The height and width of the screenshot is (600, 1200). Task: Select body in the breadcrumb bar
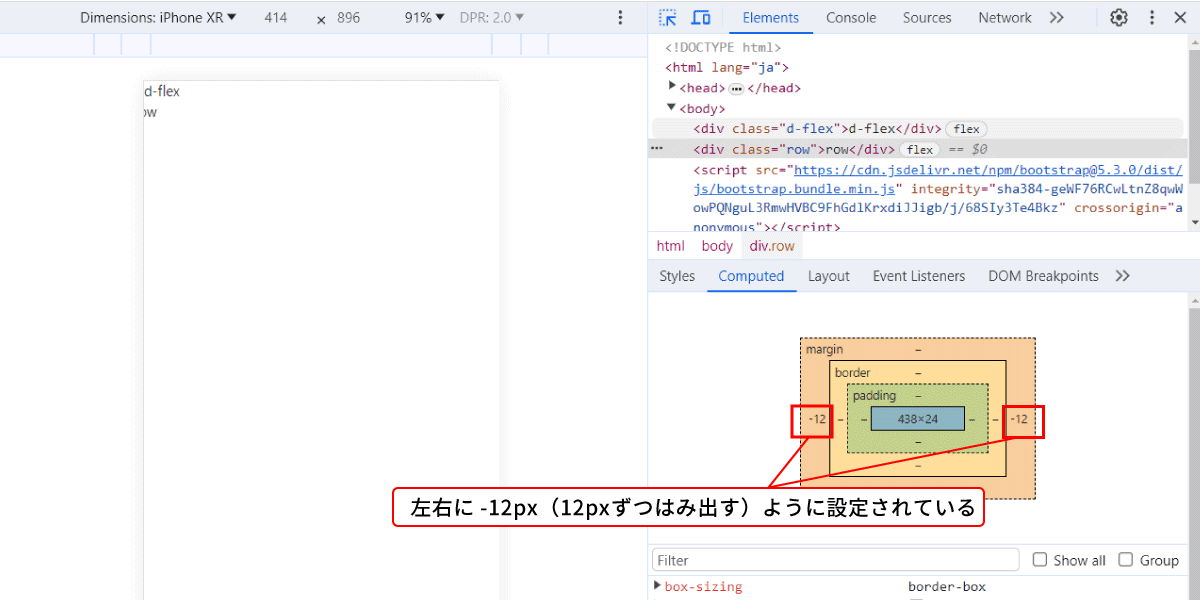pyautogui.click(x=717, y=246)
